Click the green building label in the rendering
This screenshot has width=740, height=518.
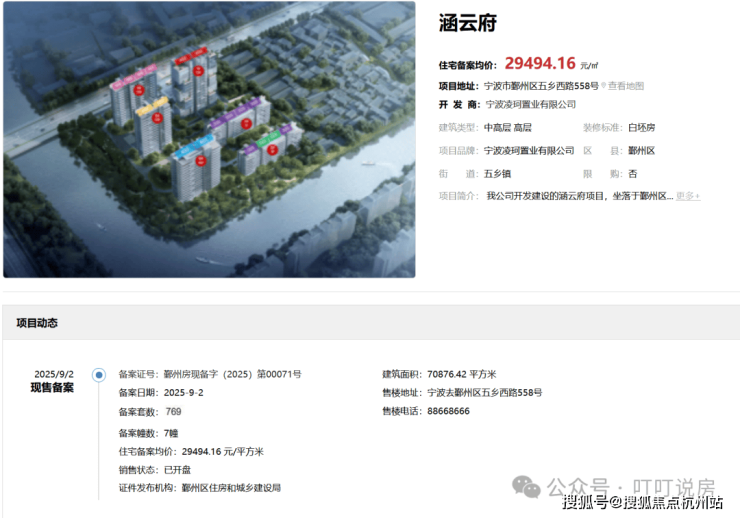pyautogui.click(x=269, y=139)
